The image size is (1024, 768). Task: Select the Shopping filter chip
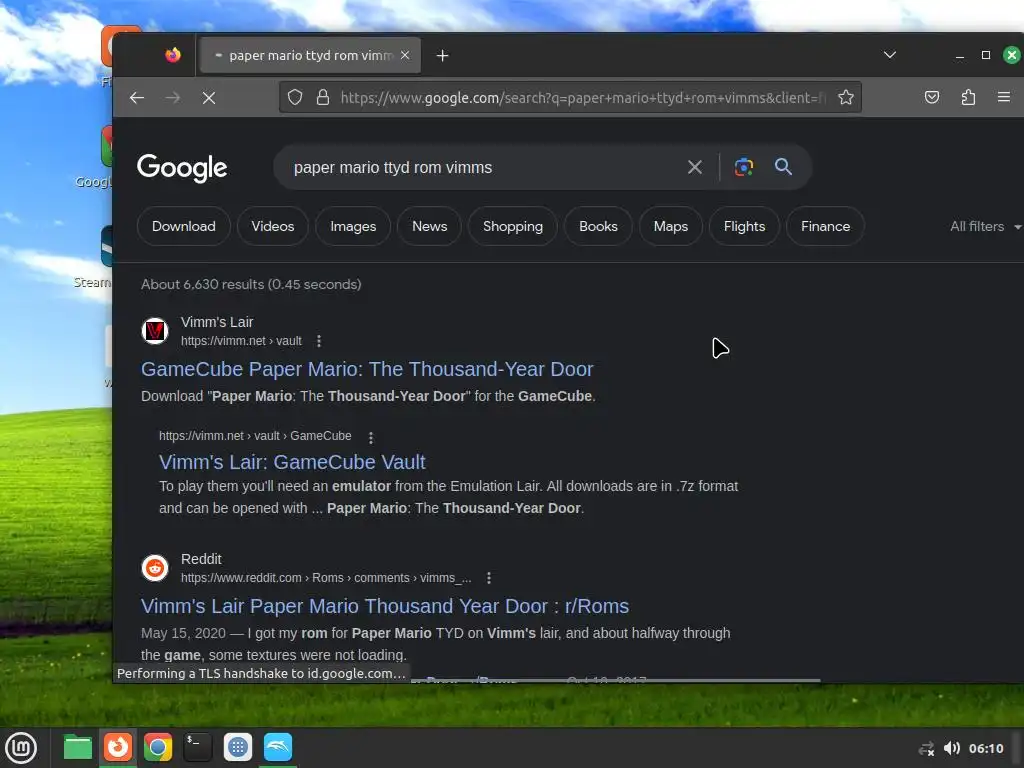513,227
